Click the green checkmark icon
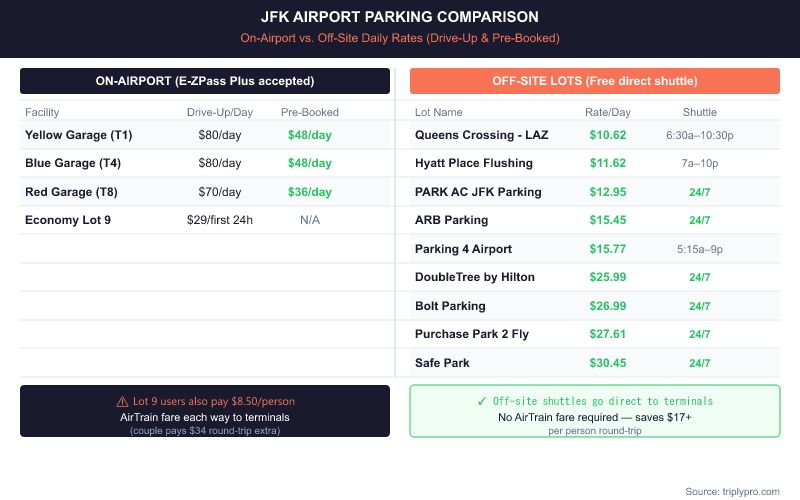Screen dimensions: 800x500 [482, 401]
